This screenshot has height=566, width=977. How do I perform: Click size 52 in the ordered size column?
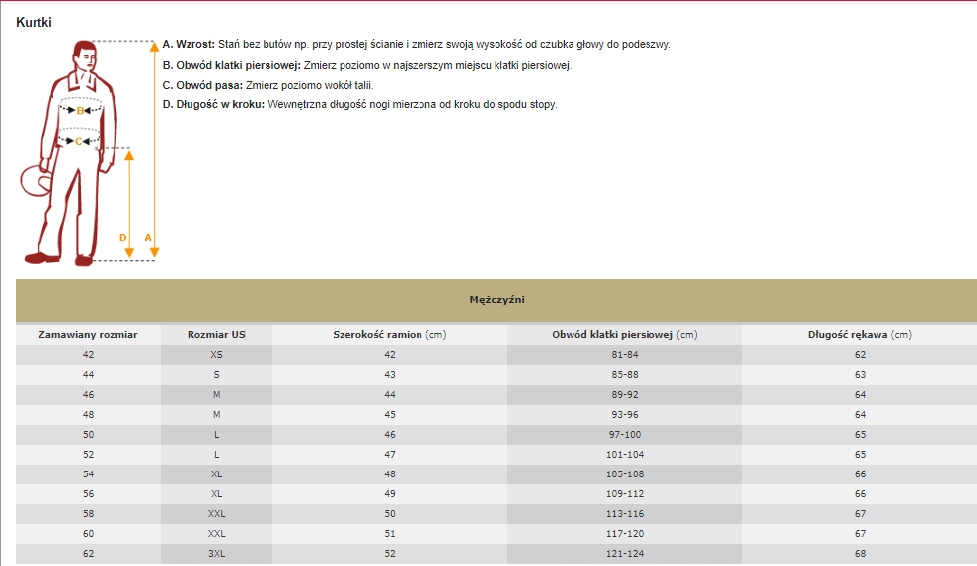88,454
